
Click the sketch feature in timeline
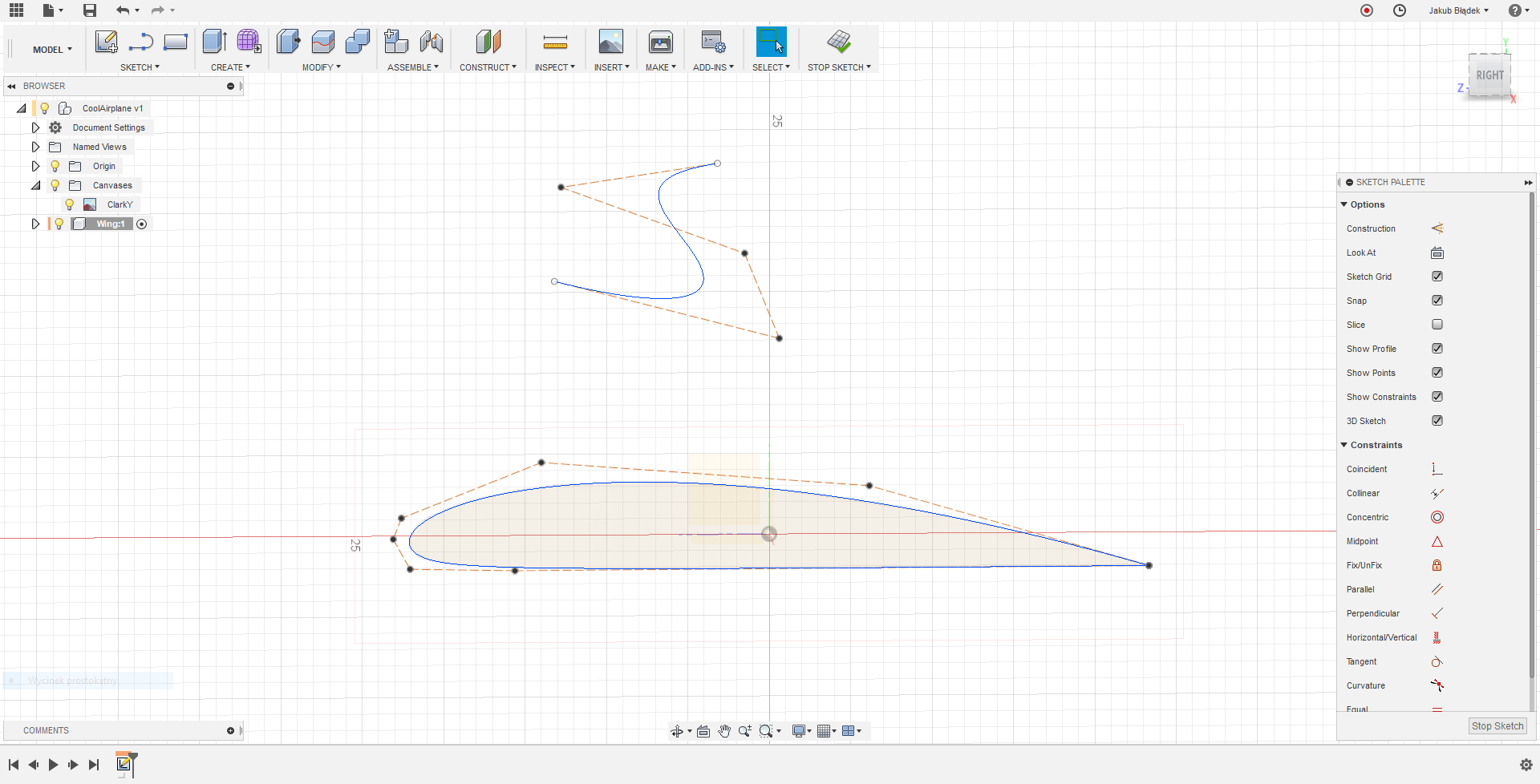tap(124, 764)
